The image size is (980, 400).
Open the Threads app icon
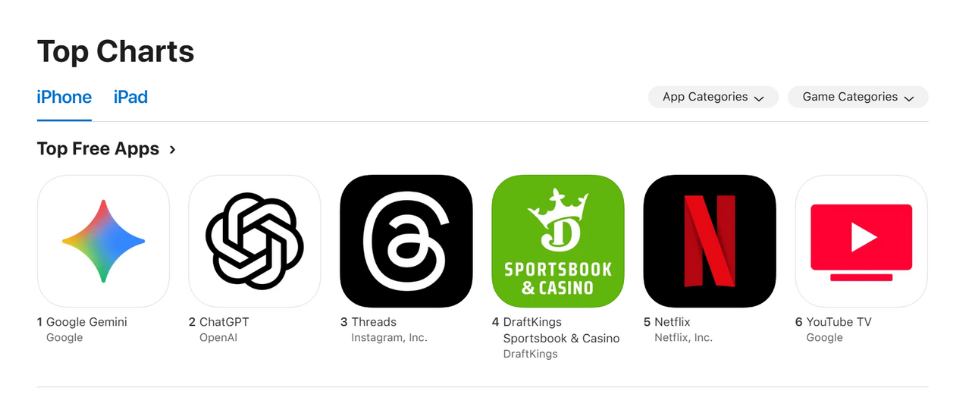(406, 241)
